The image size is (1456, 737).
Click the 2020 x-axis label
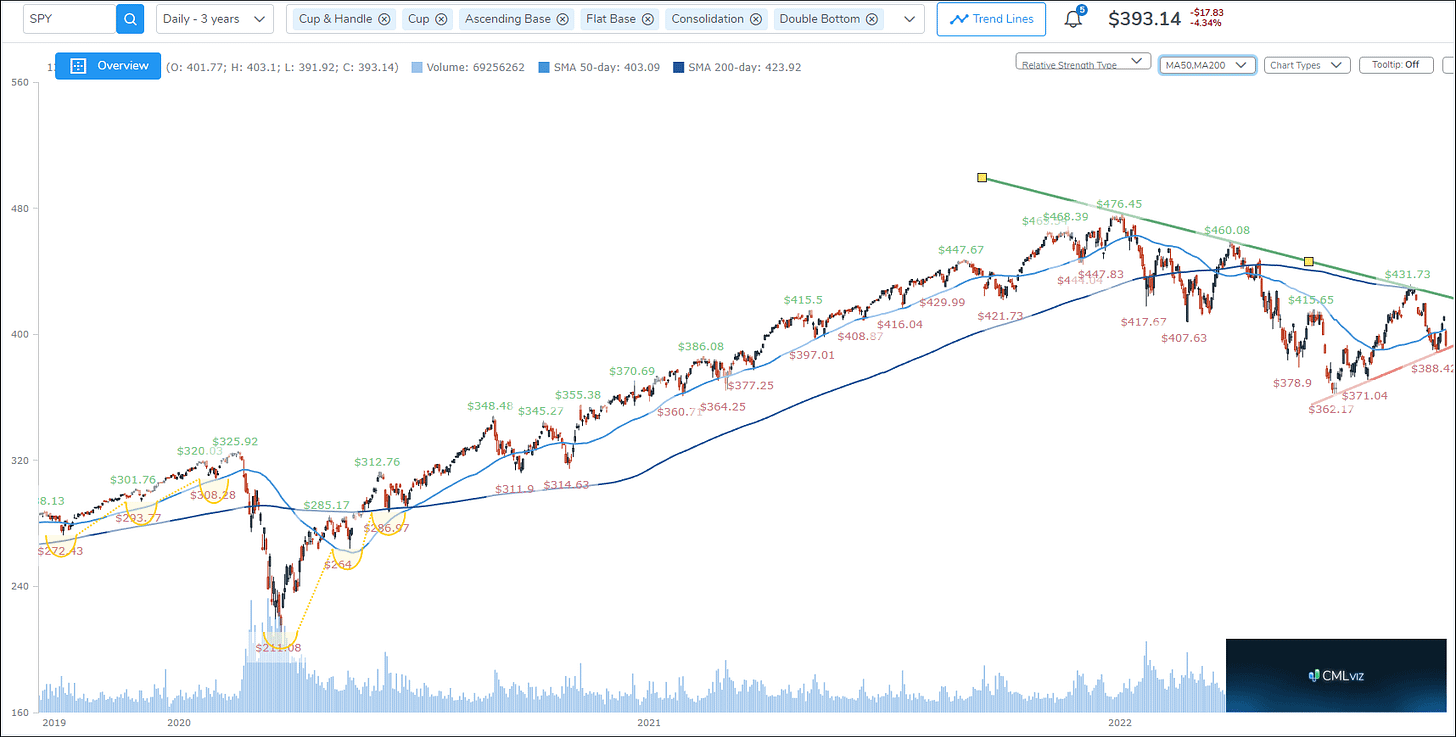coord(179,721)
